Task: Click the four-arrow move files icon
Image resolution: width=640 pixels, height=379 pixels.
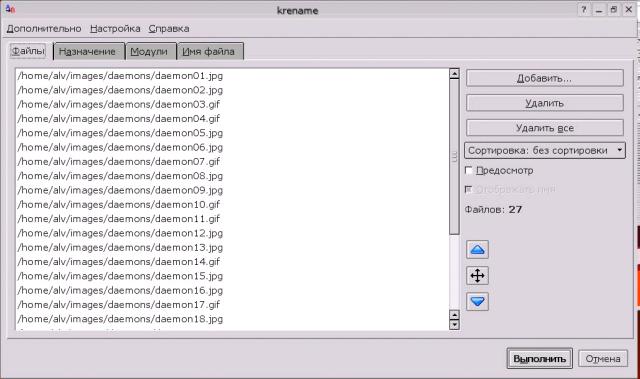Action: click(x=477, y=276)
